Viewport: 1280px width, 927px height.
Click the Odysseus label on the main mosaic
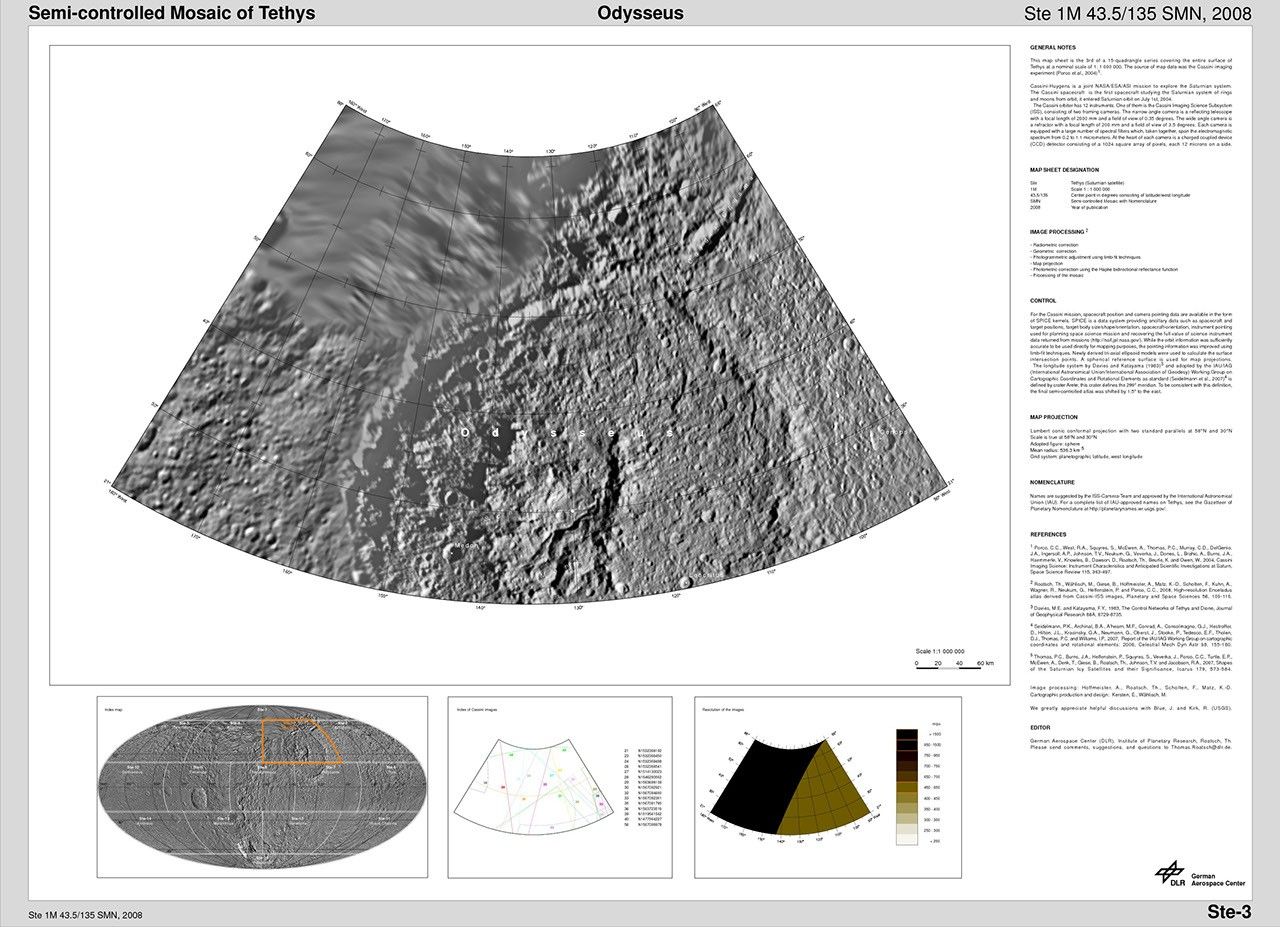click(x=567, y=432)
